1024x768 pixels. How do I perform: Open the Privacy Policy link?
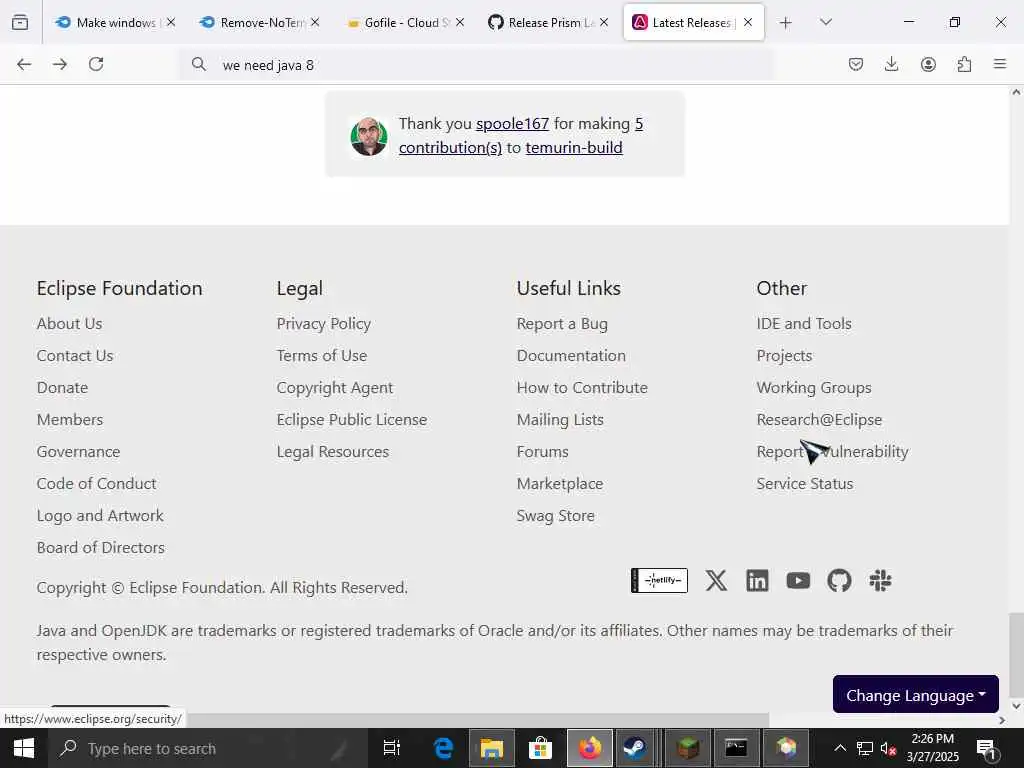tap(323, 323)
